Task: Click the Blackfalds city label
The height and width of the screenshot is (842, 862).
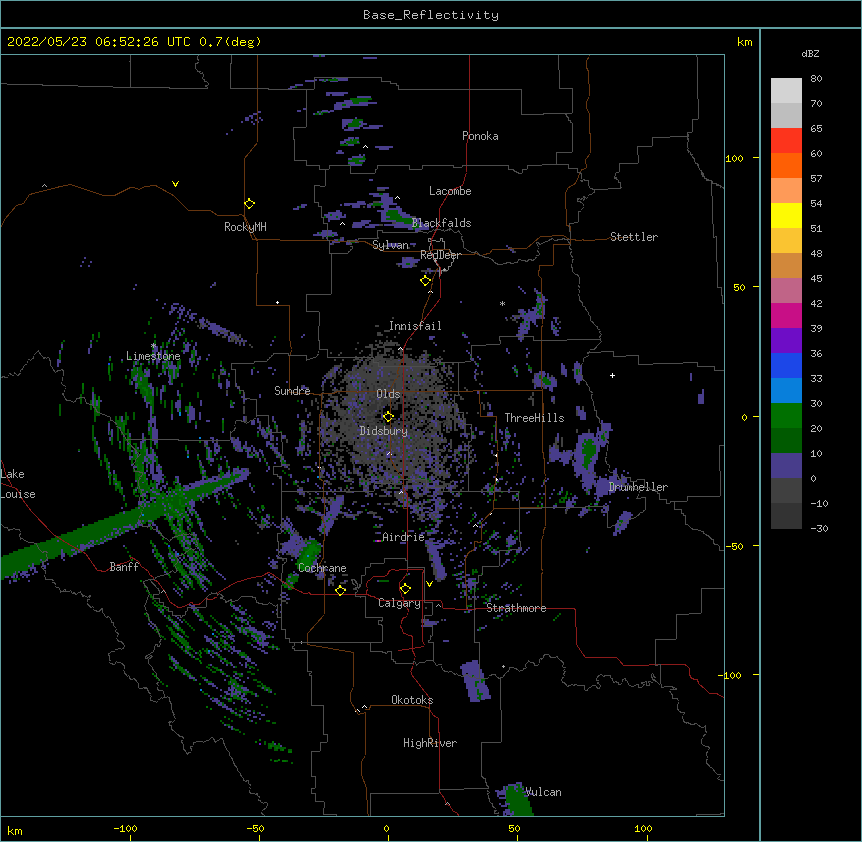Action: 441,223
